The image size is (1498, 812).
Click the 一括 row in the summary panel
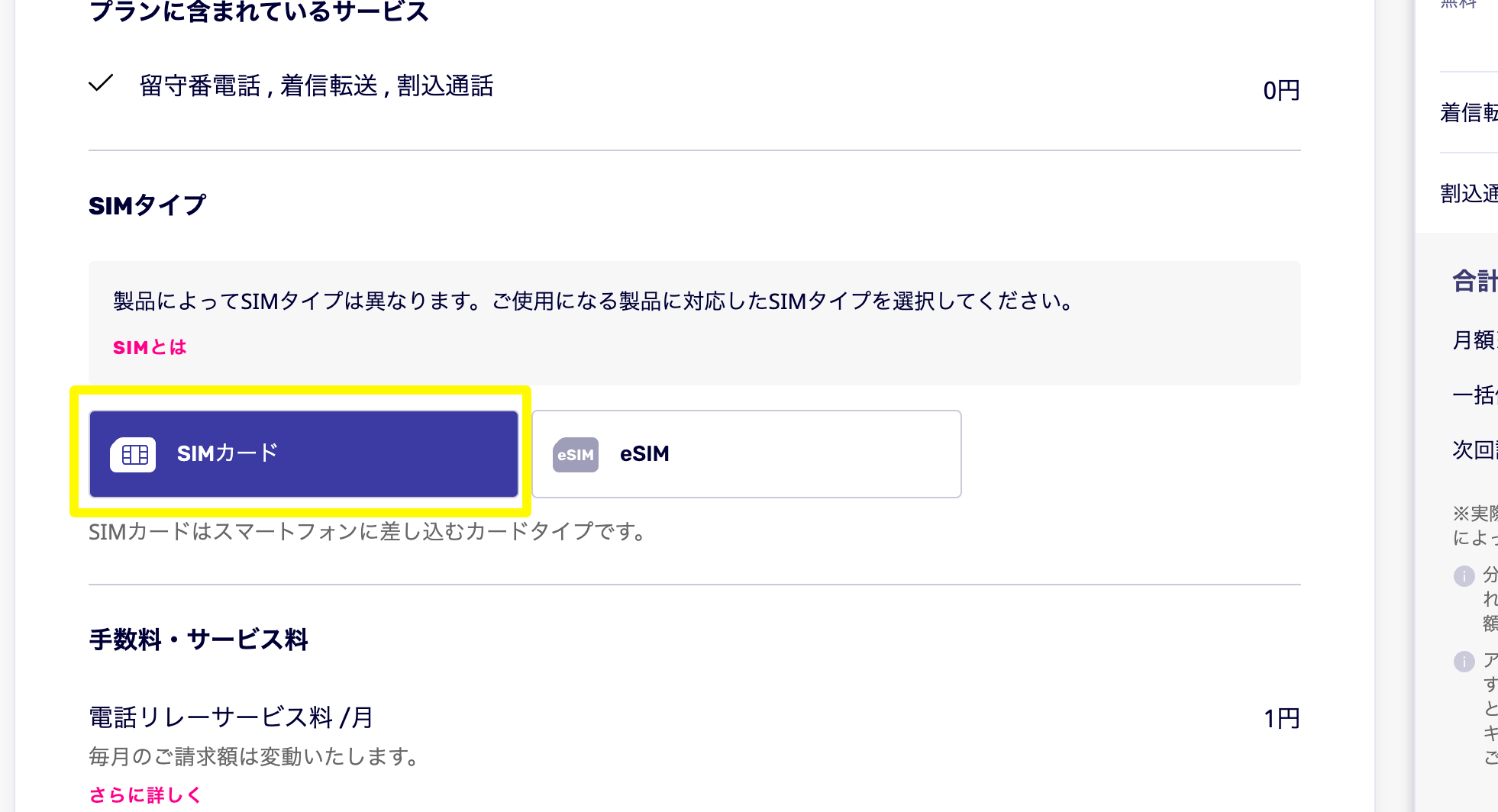click(1474, 395)
